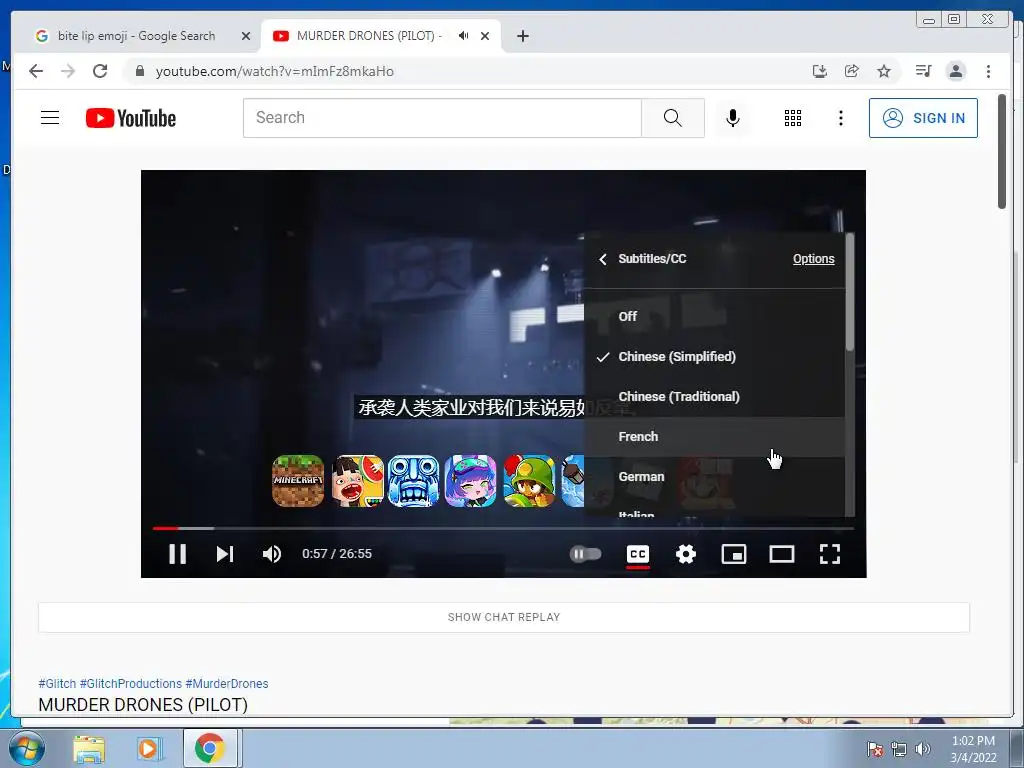Switch to the bite lip emoji Google tab
The image size is (1024, 768).
coord(136,36)
